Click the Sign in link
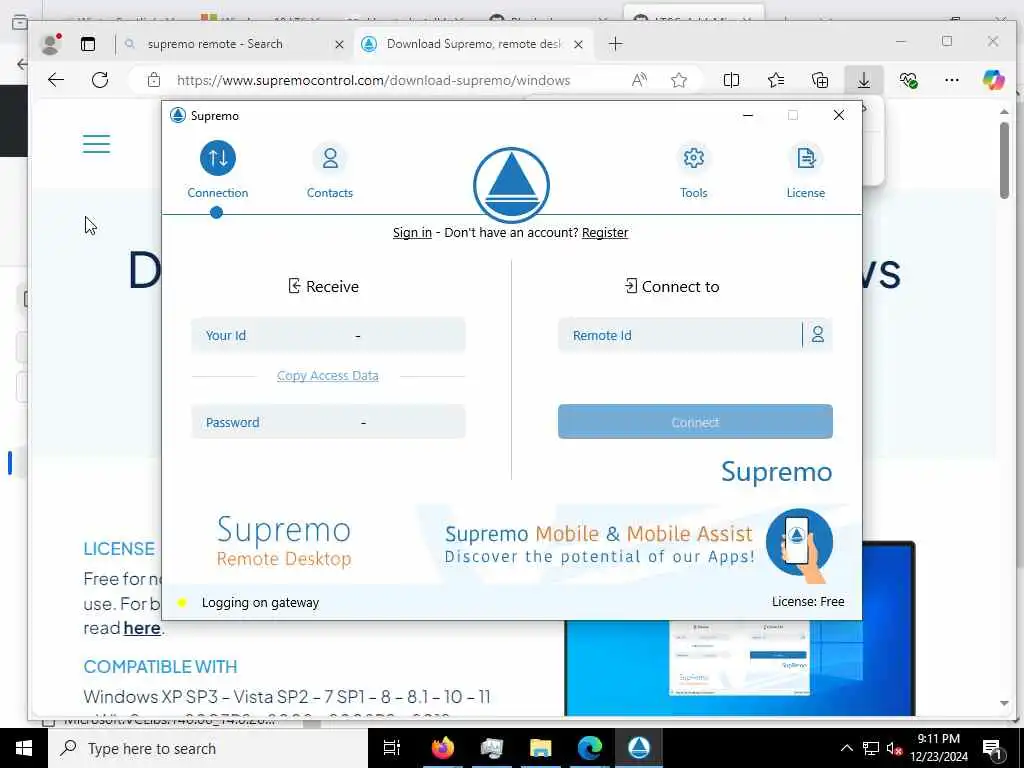 coord(412,232)
